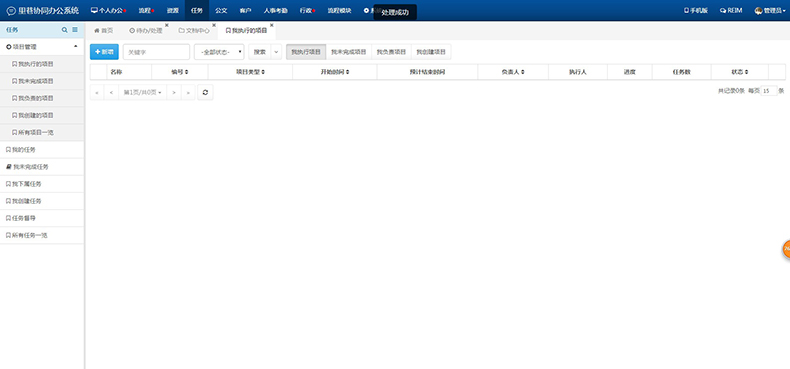
Task: Open the -全部状态- status dropdown
Action: coord(219,52)
